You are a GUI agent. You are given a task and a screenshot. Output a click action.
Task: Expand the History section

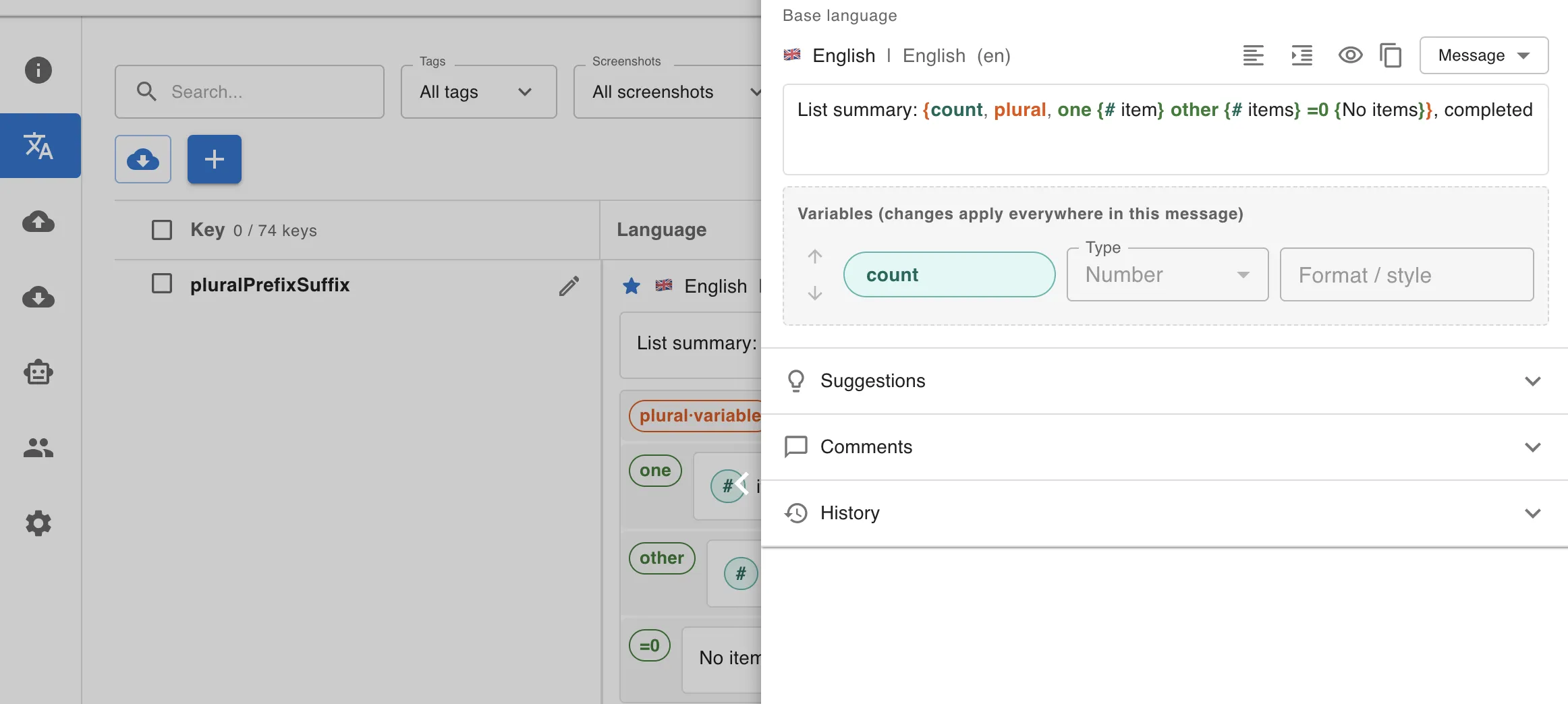tap(1165, 513)
